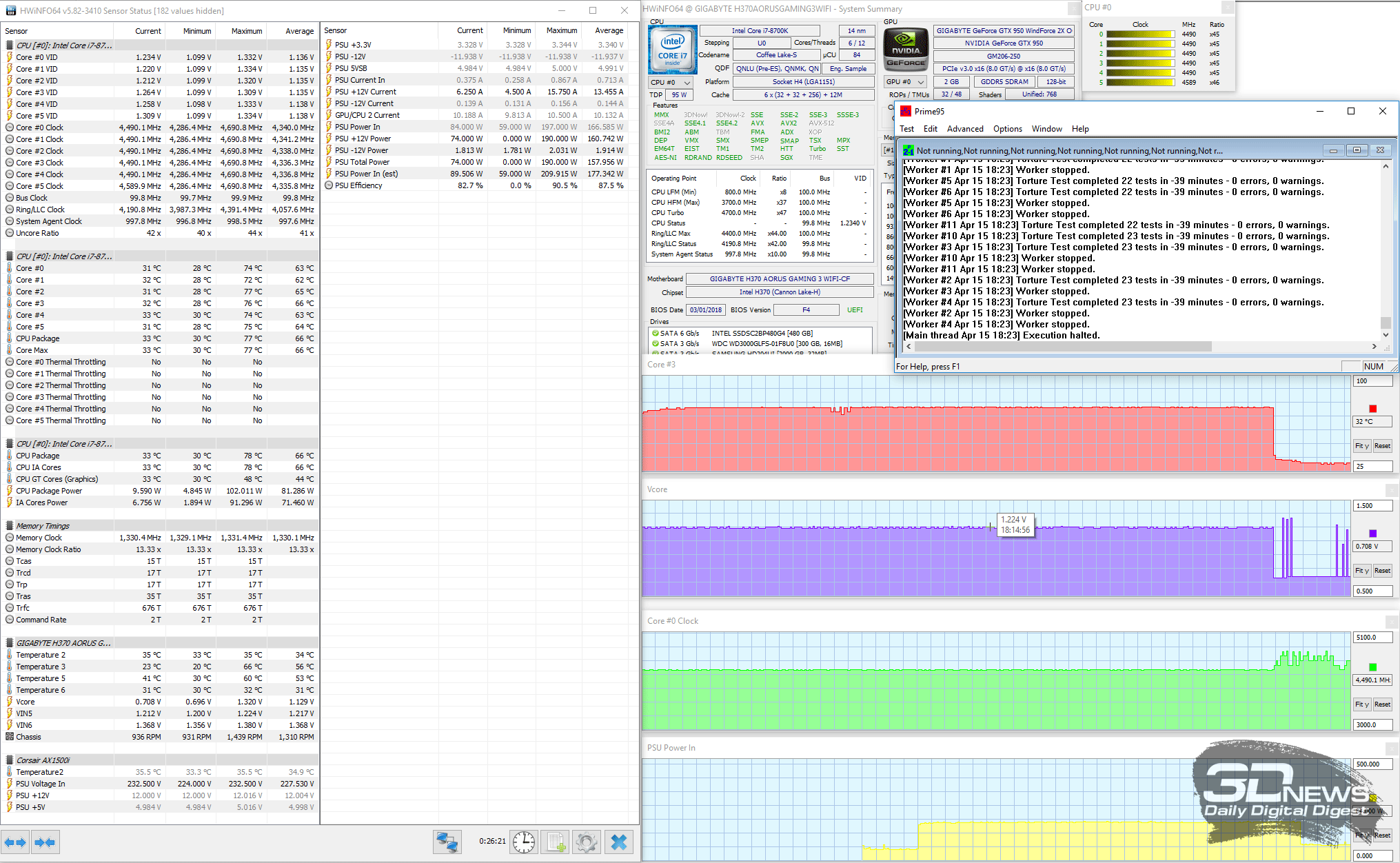Viewport: 1400px width, 863px height.
Task: Click the collapse layout inward-arrows icon
Action: [x=45, y=842]
